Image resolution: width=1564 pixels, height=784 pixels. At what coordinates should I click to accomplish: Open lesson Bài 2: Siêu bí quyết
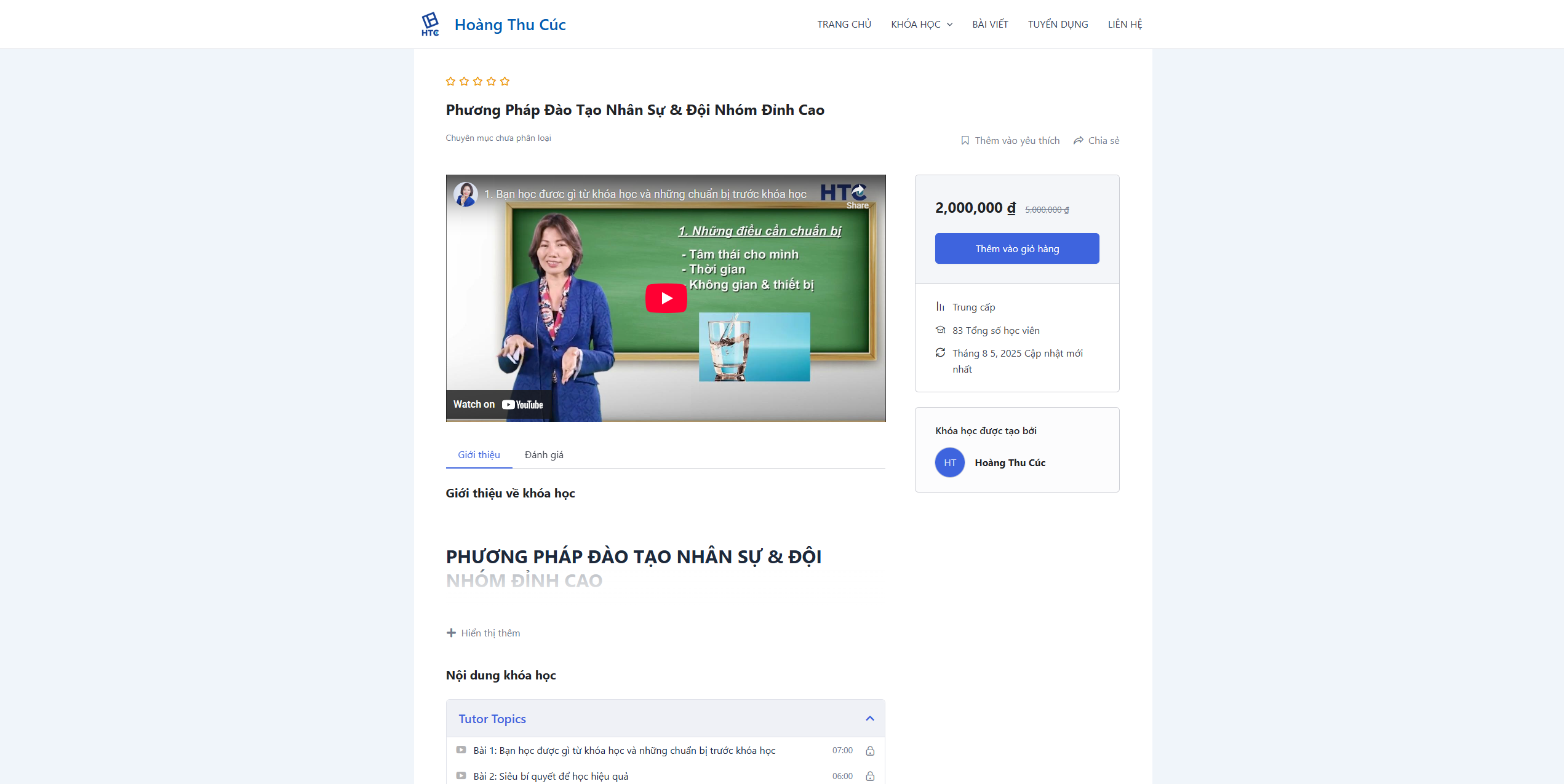(x=551, y=776)
